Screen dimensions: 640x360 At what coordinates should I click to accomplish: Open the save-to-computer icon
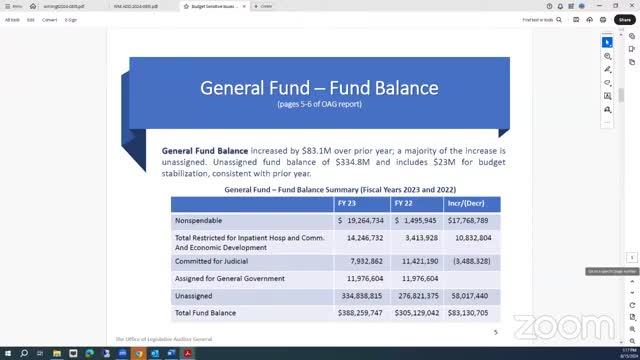[x=576, y=20]
